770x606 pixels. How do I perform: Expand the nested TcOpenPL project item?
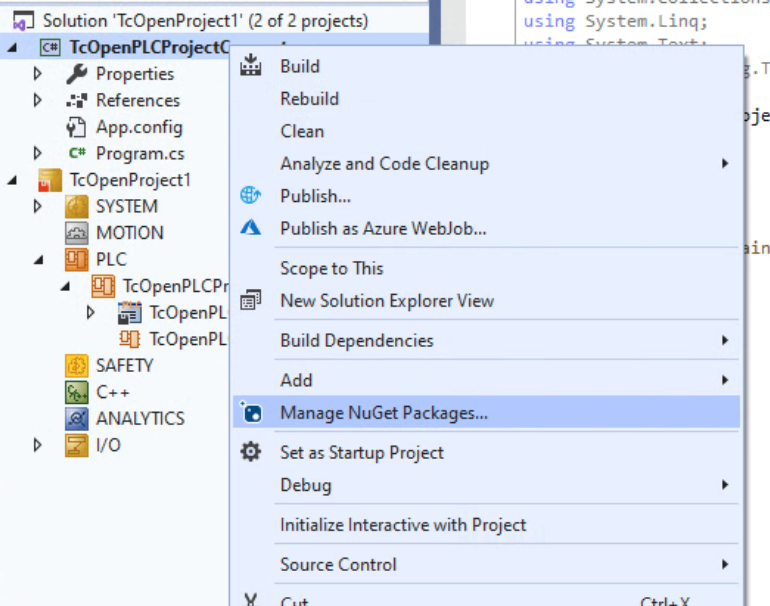[x=90, y=312]
